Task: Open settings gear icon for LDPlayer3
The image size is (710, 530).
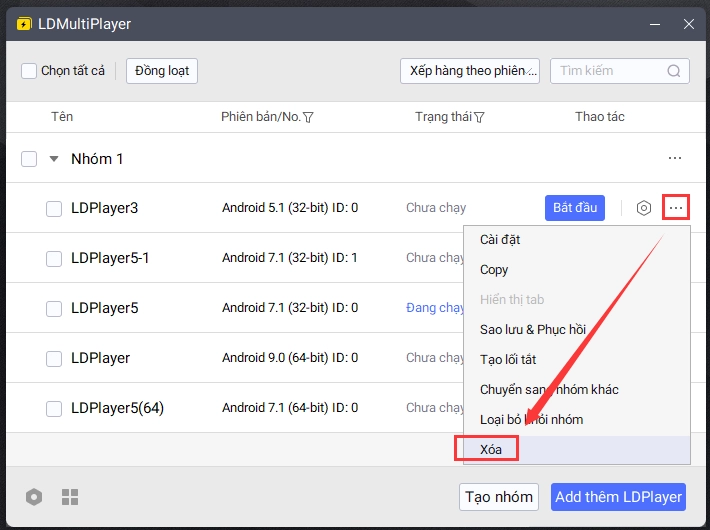Action: (643, 208)
